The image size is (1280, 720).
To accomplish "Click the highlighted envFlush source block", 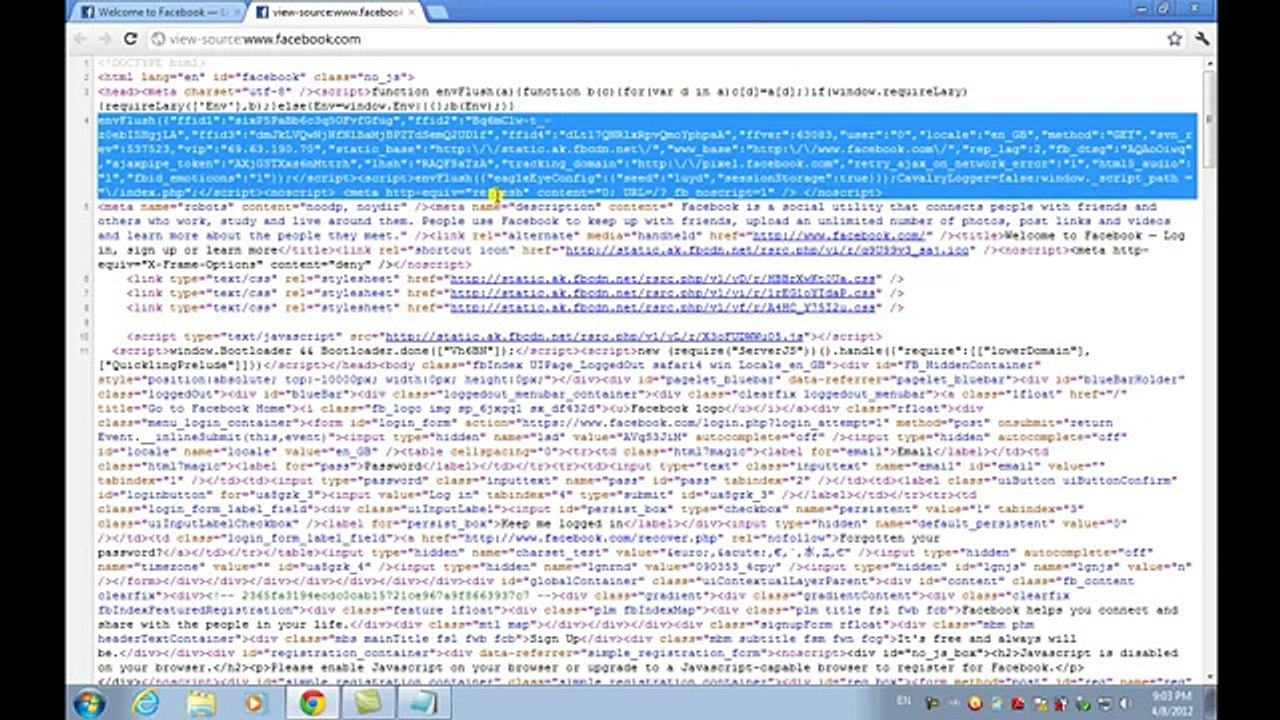I will point(647,155).
